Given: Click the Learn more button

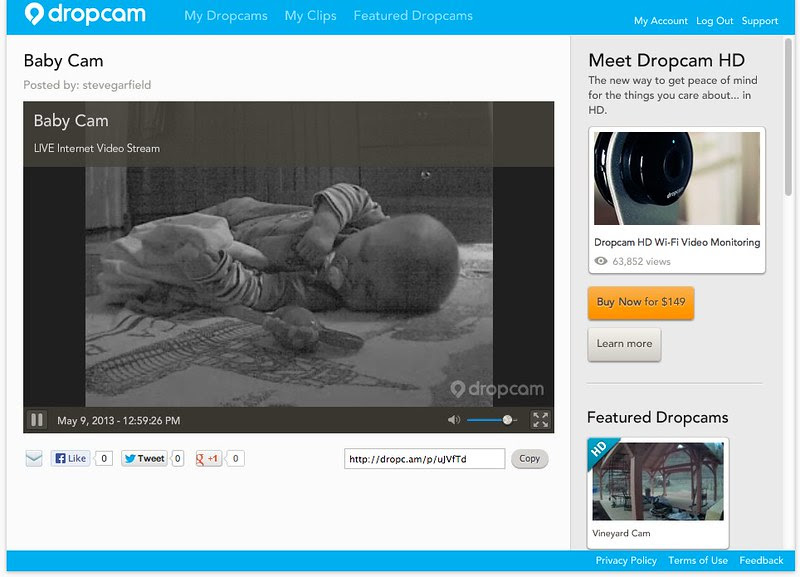Looking at the screenshot, I should (624, 344).
